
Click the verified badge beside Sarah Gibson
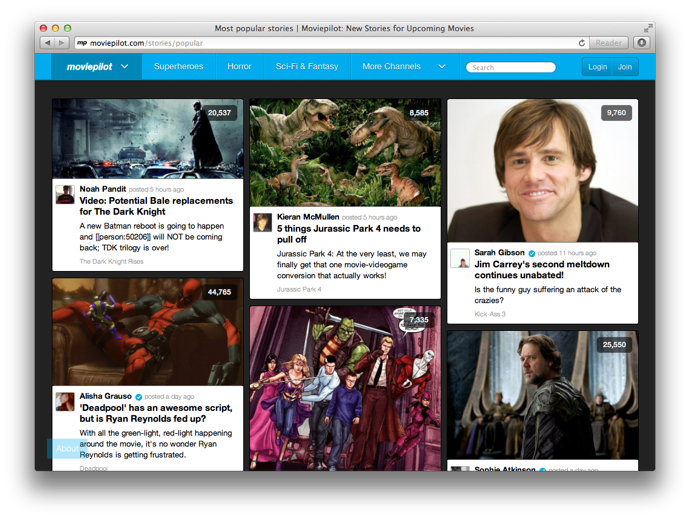pyautogui.click(x=532, y=253)
